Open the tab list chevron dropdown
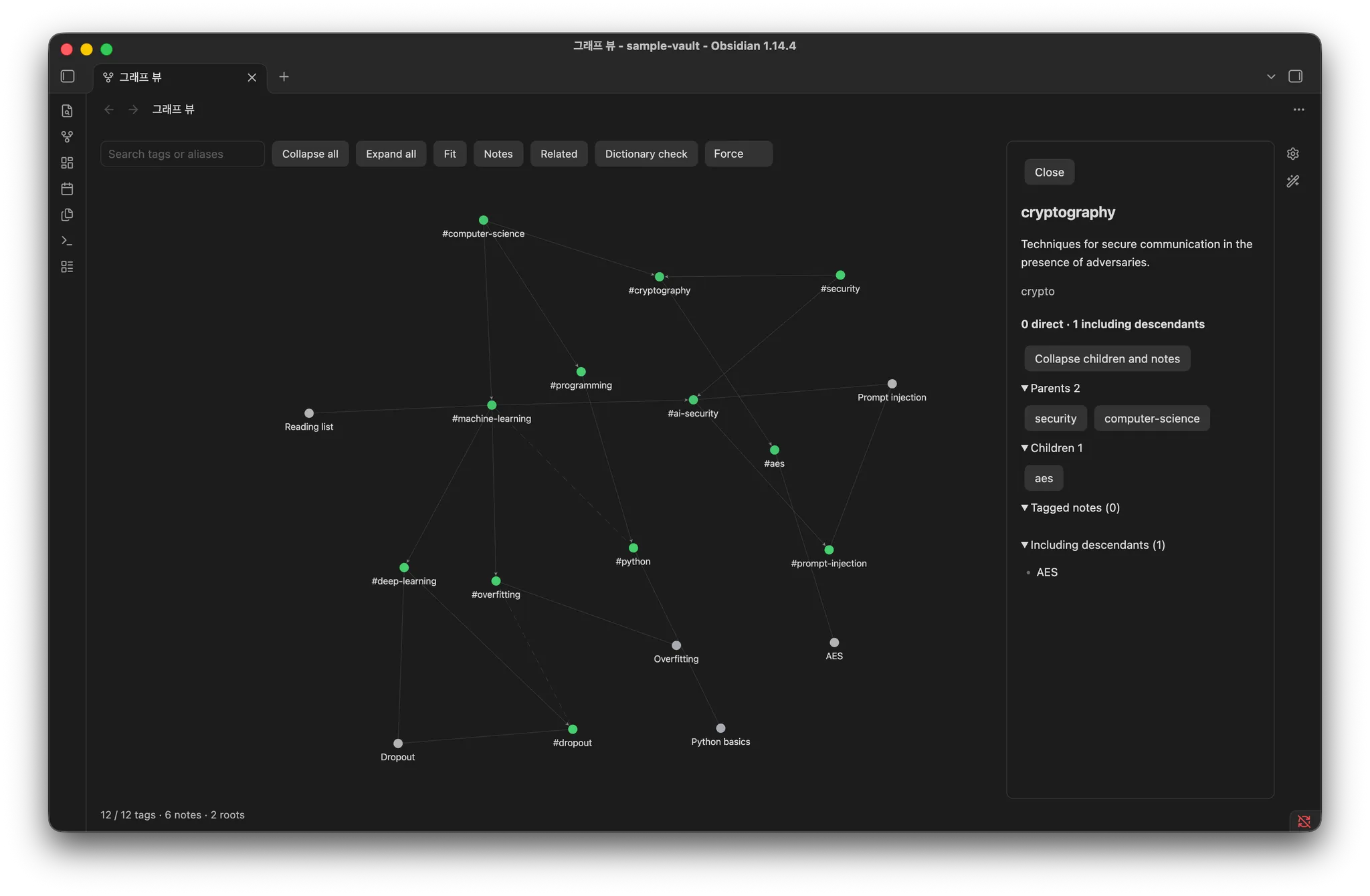Viewport: 1370px width, 896px height. 1270,77
